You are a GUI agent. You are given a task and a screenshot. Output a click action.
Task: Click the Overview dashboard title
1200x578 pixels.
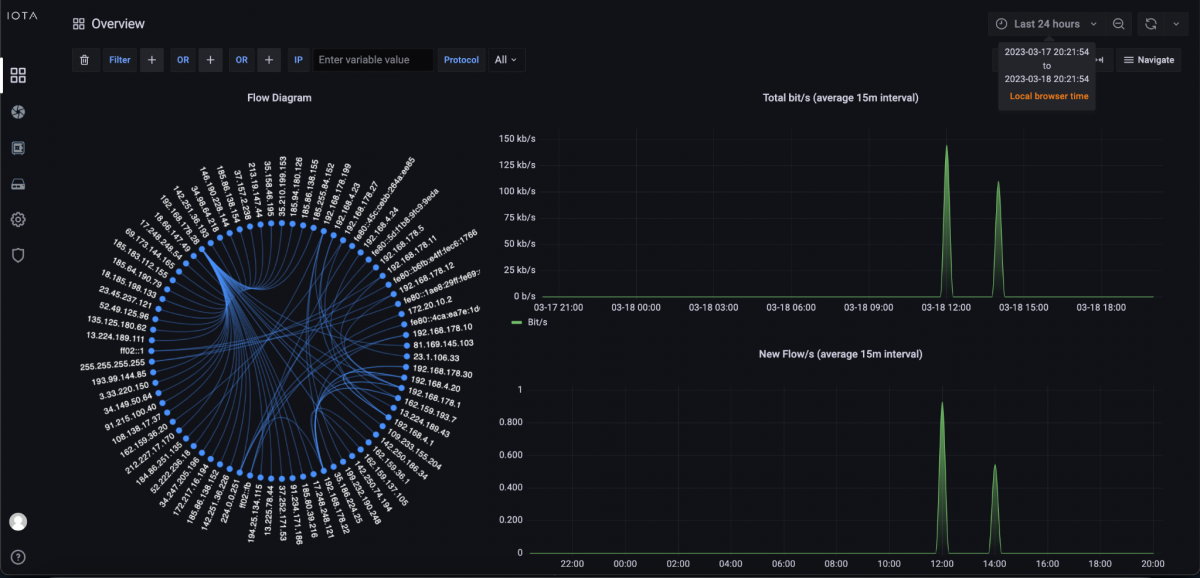(x=117, y=24)
